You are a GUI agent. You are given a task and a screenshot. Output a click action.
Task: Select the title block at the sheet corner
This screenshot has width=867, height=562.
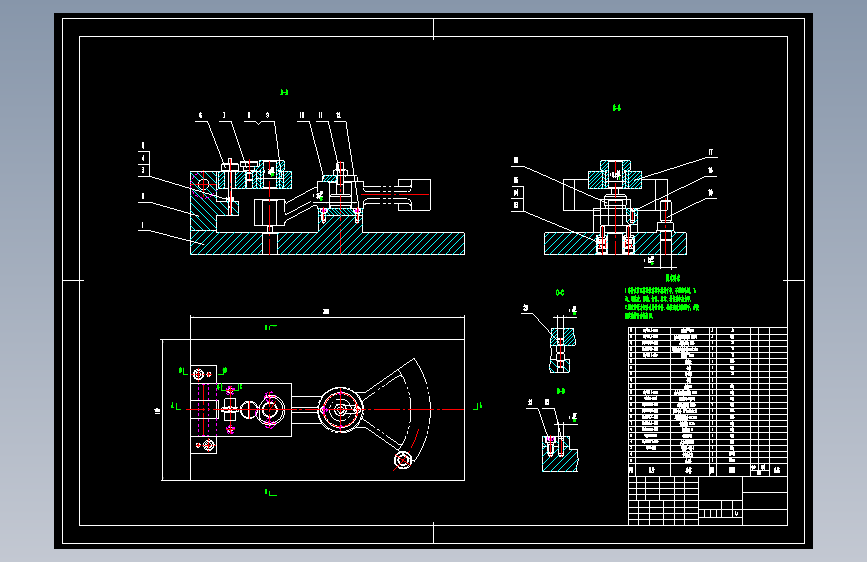(x=708, y=501)
